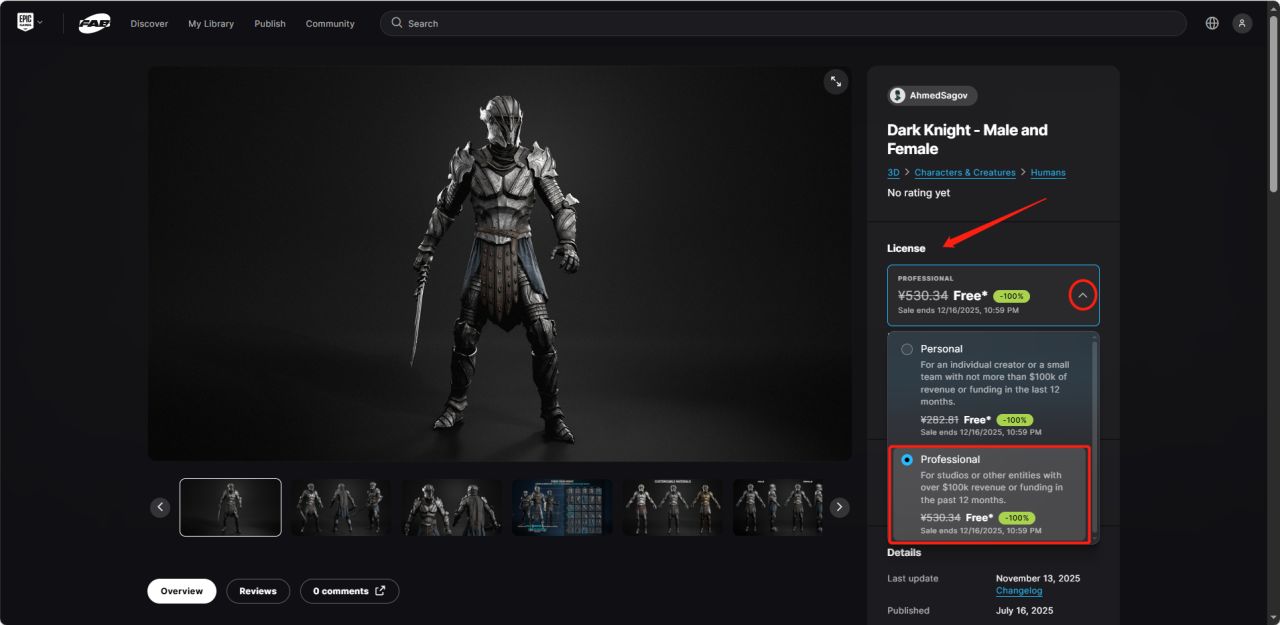Screen dimensions: 1280x625
Task: Click the Epic Games logo
Action: pyautogui.click(x=25, y=22)
